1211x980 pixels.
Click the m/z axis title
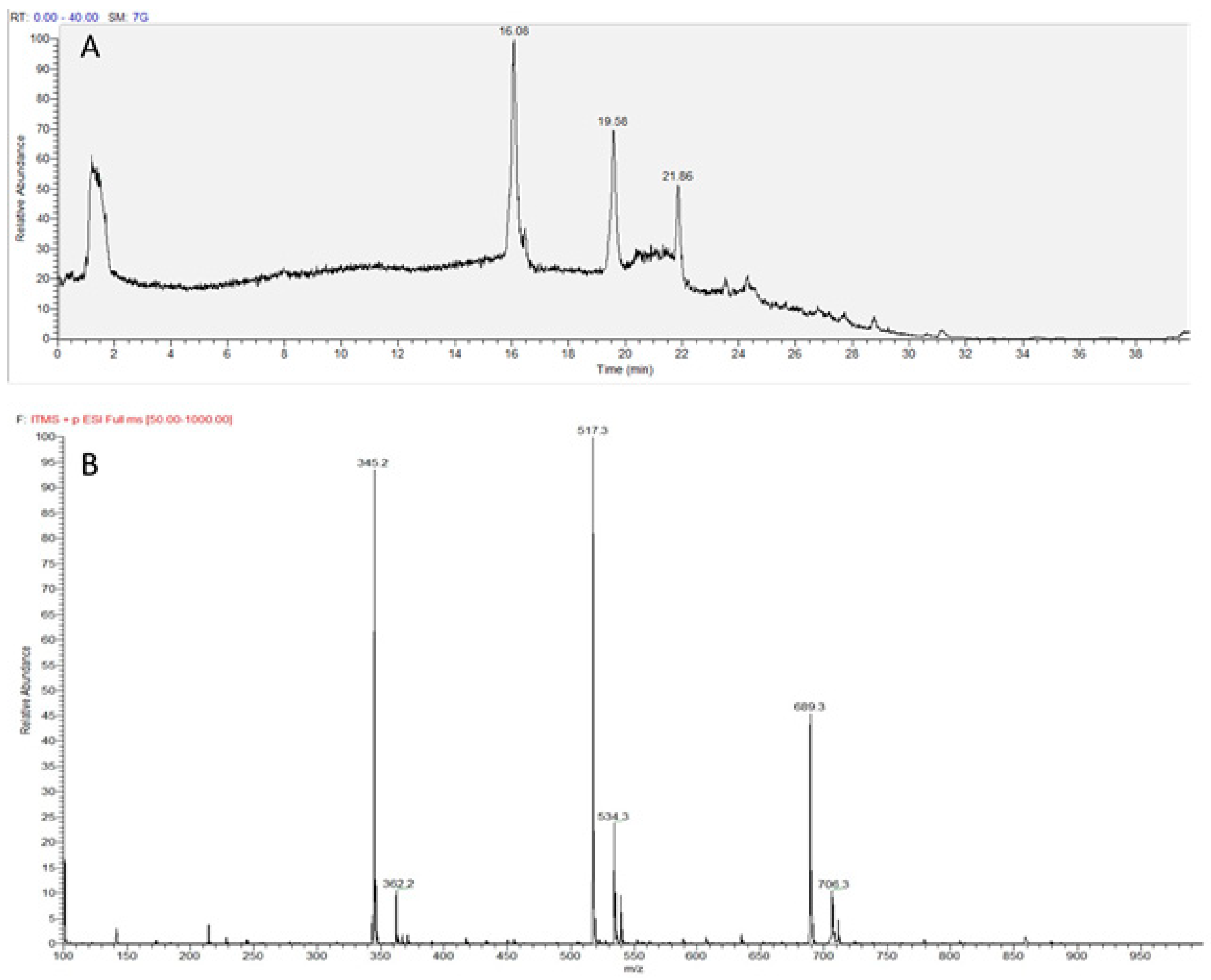tap(633, 970)
